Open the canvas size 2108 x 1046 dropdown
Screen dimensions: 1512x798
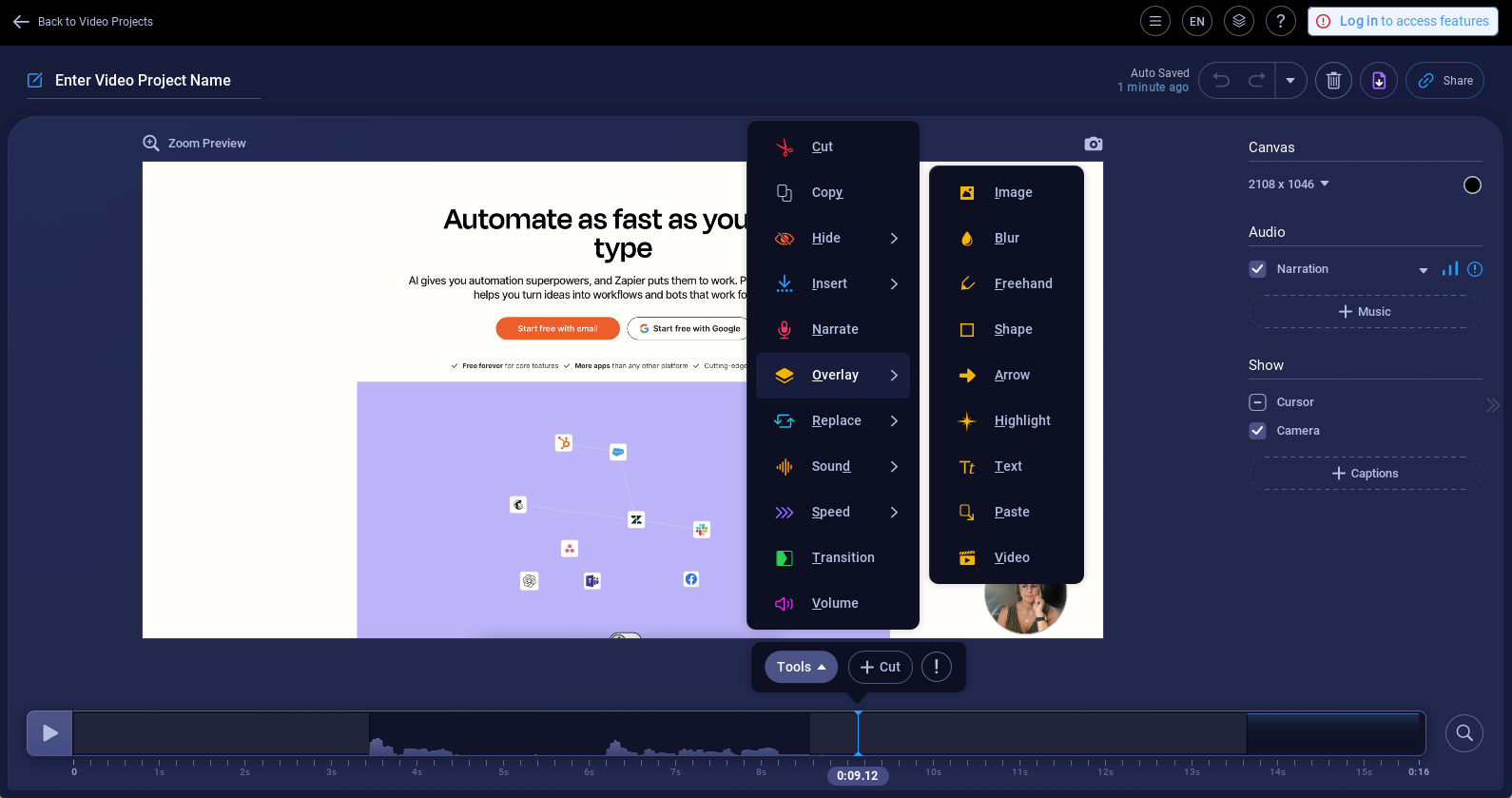[1289, 185]
